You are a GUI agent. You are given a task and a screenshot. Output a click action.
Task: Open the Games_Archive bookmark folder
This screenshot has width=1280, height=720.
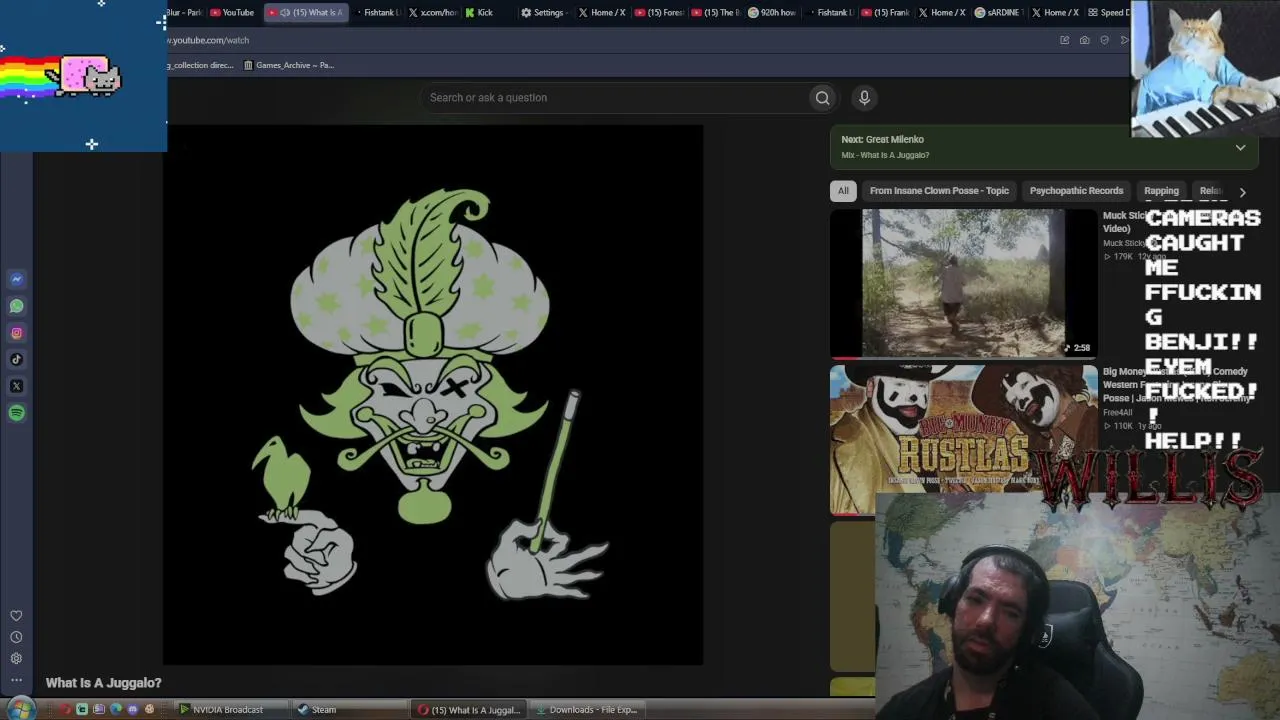(x=289, y=65)
